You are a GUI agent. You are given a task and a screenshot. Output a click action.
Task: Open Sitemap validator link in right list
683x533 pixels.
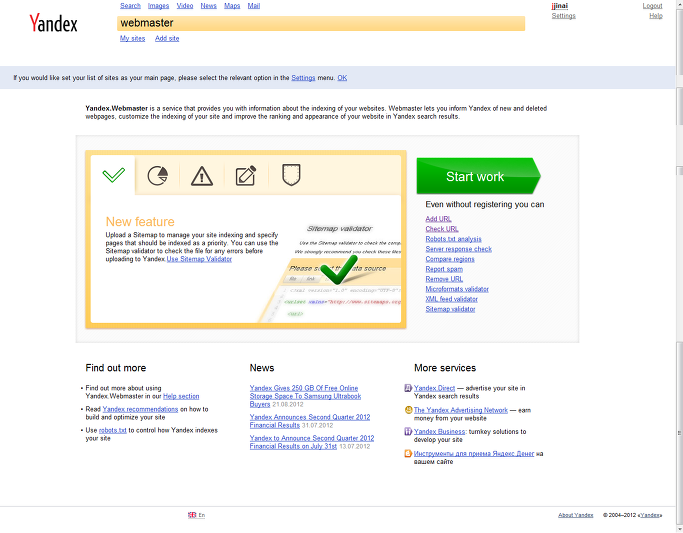pos(450,309)
